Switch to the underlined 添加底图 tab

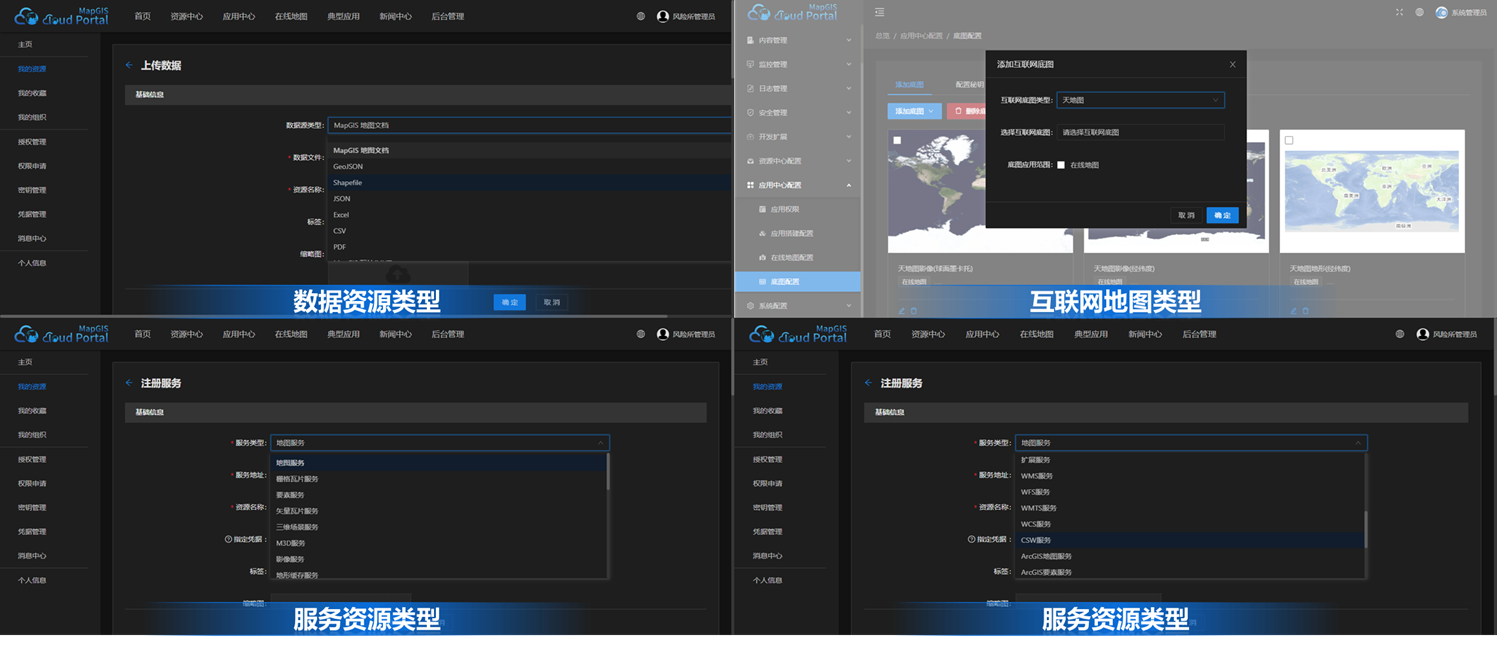tap(909, 85)
